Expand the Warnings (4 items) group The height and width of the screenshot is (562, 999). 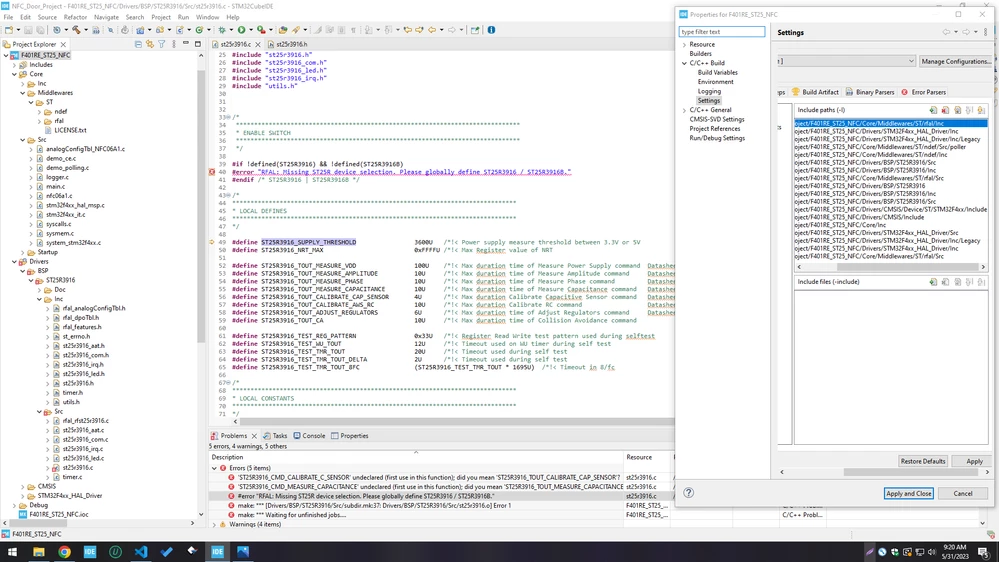[215, 524]
